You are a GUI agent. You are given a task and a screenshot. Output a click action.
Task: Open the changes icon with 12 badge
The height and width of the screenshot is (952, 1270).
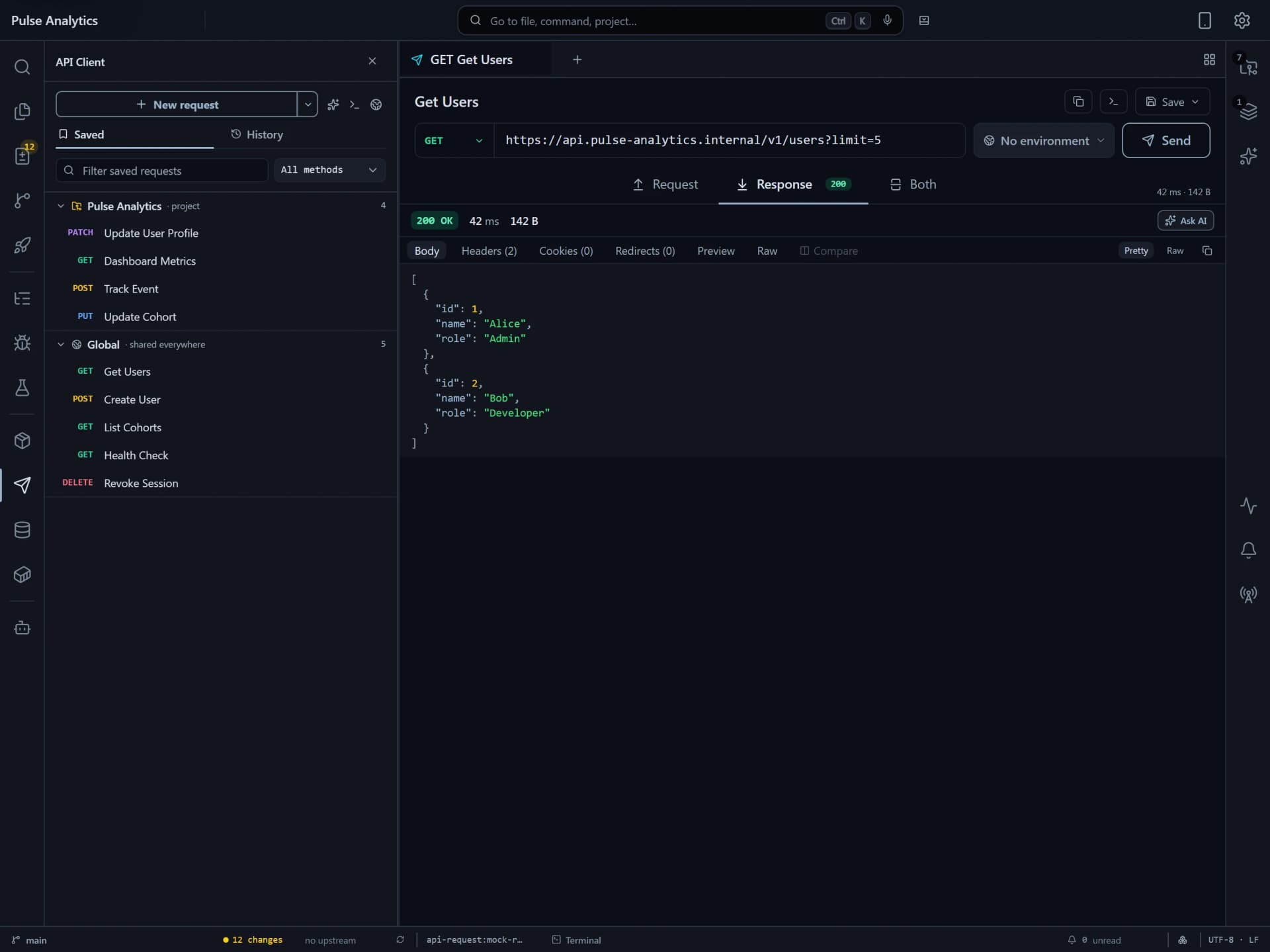coord(22,155)
